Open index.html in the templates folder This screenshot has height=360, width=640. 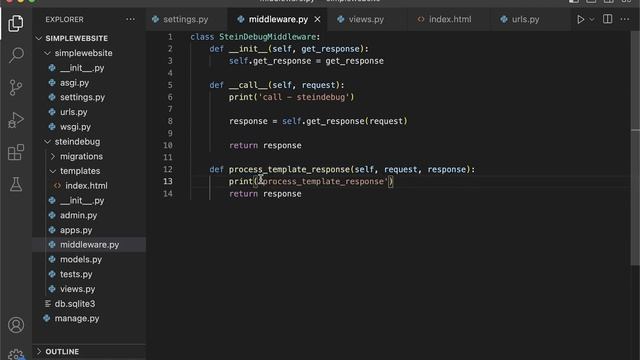(86, 186)
